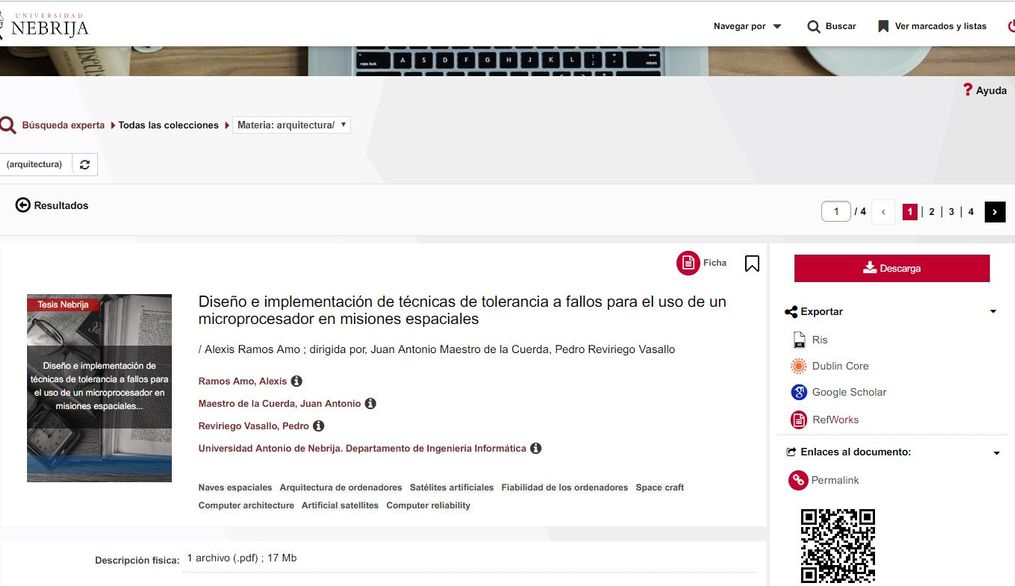The width and height of the screenshot is (1015, 586).
Task: Open author link Ramos Amo, Alexis
Action: tap(242, 381)
